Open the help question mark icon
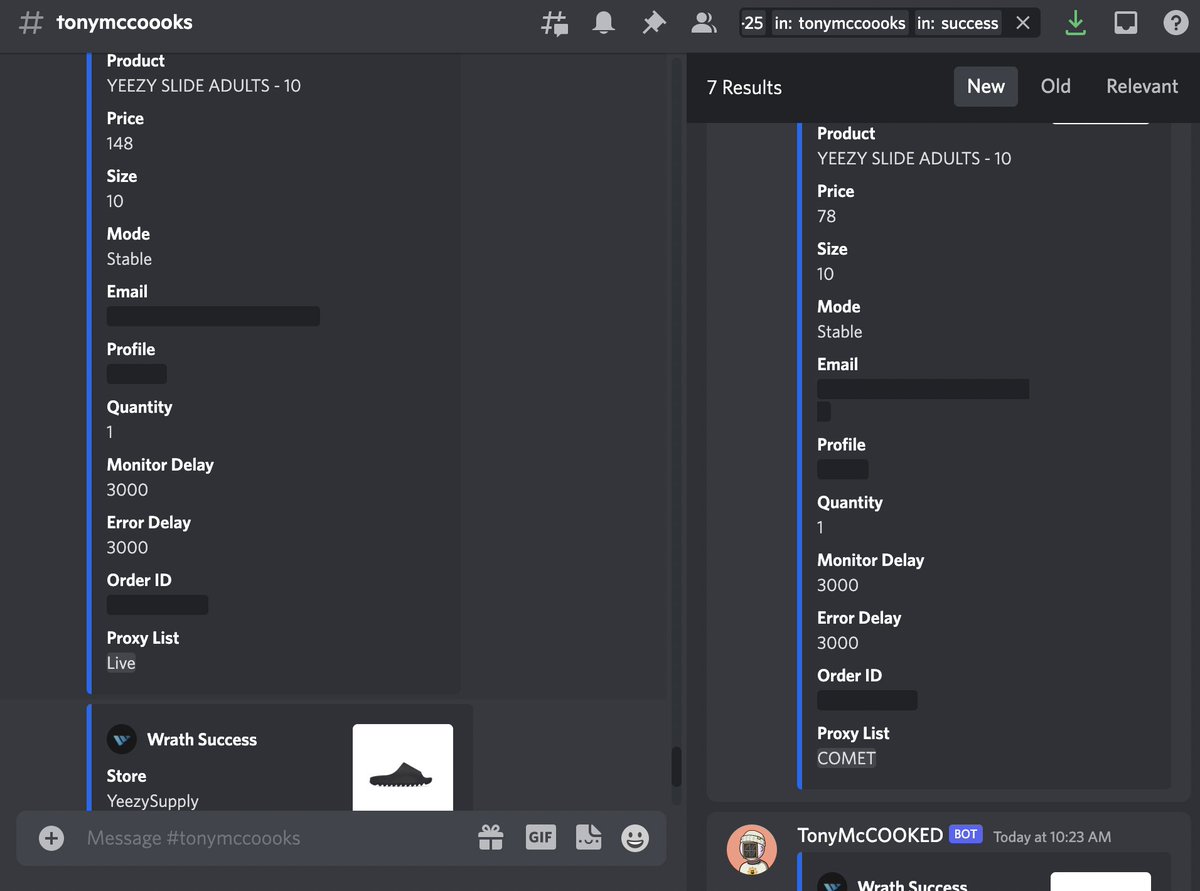This screenshot has height=891, width=1200. 1176,23
